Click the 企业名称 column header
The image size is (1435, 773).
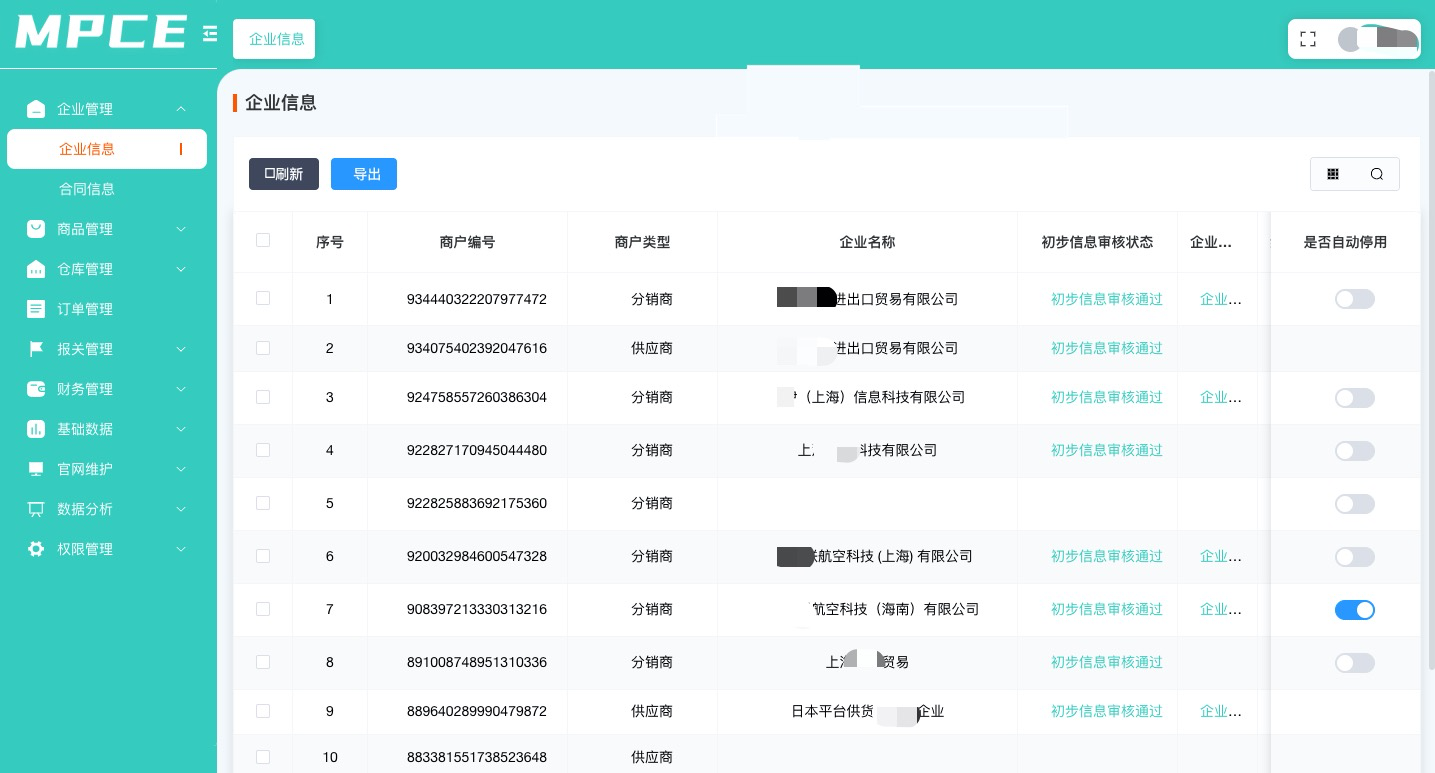coord(867,242)
